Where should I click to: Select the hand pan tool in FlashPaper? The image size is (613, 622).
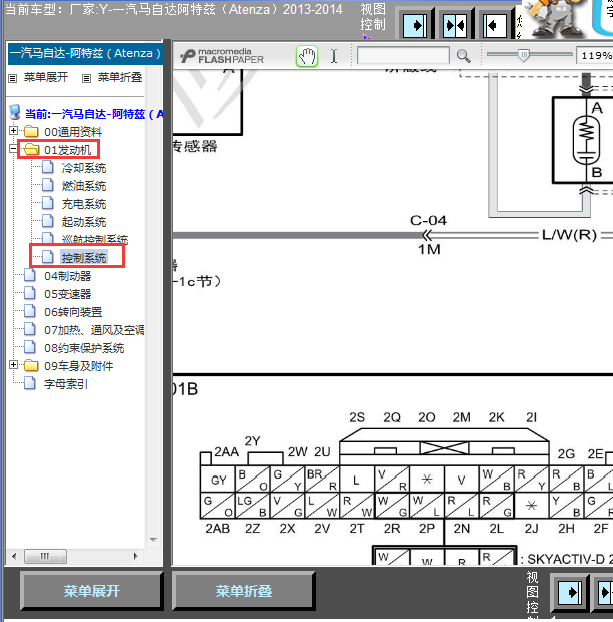tap(307, 56)
